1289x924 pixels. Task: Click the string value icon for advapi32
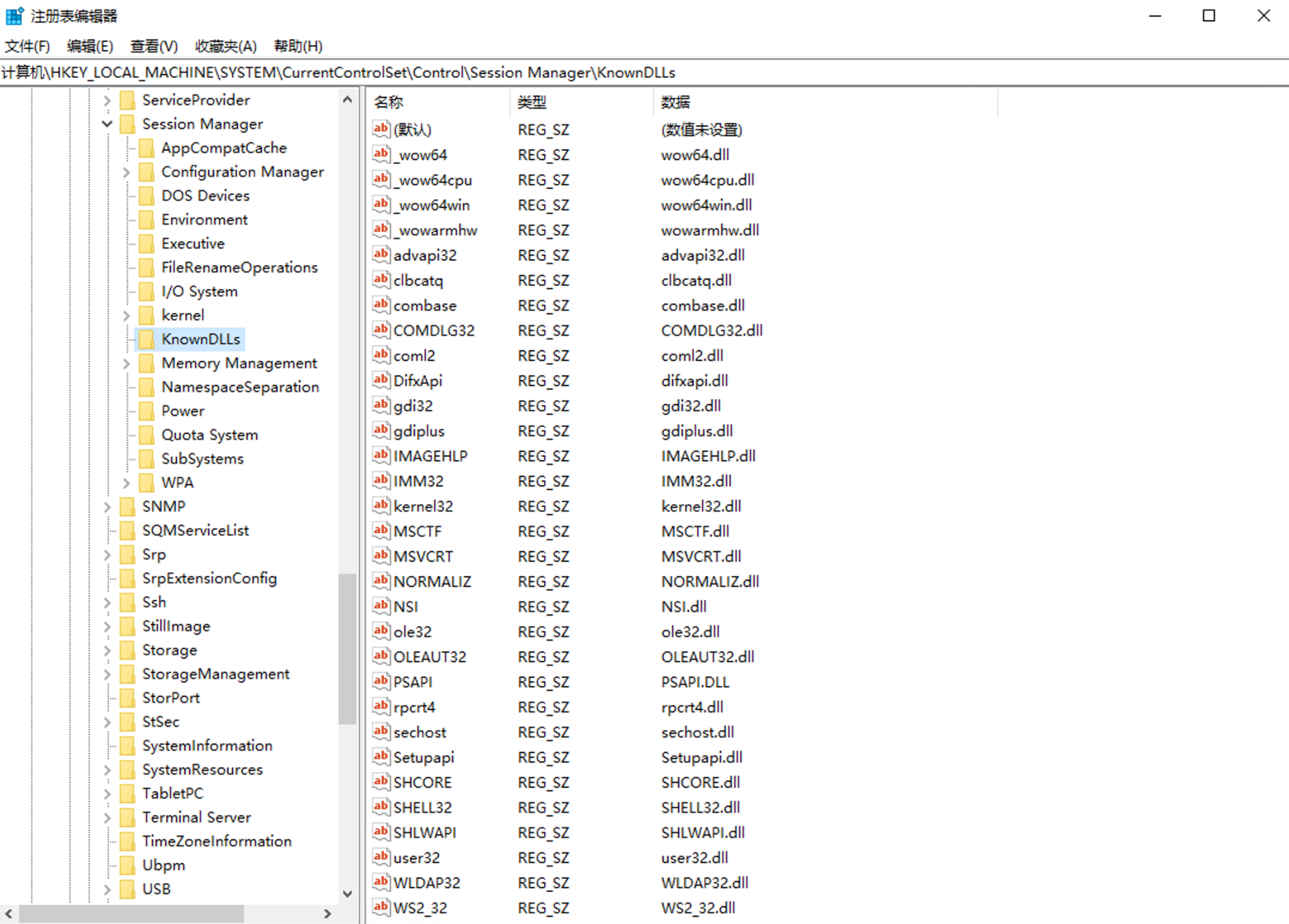click(381, 255)
